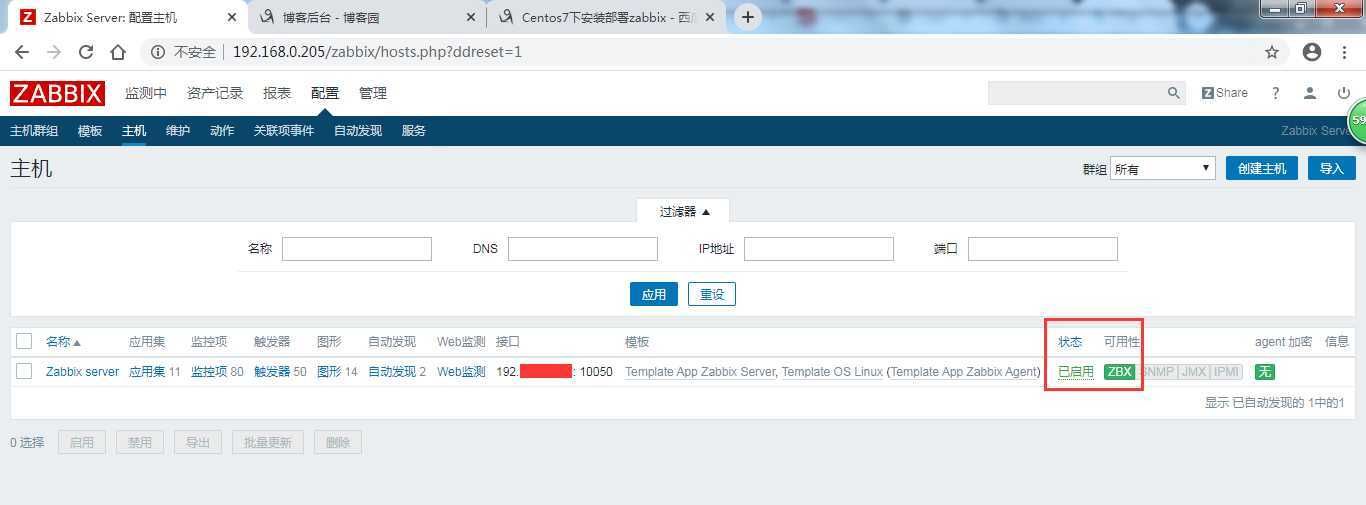The image size is (1366, 505).
Task: Open a new browser tab
Action: pos(748,17)
